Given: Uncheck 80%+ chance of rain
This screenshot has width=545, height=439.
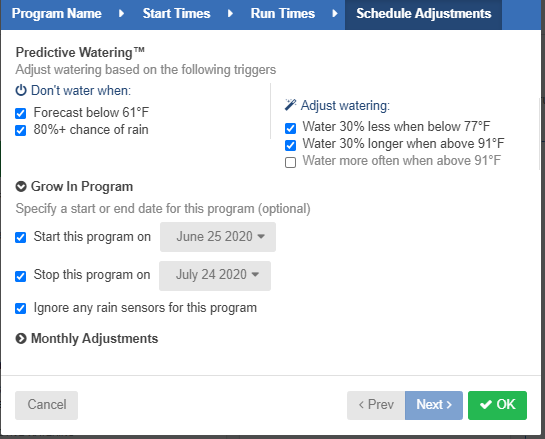Looking at the screenshot, I should click(21, 130).
